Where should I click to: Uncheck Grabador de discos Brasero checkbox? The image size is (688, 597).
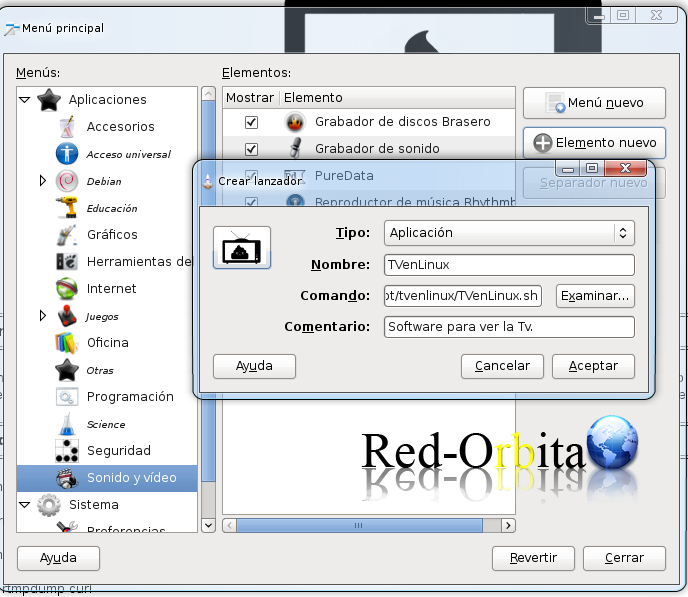click(x=252, y=122)
